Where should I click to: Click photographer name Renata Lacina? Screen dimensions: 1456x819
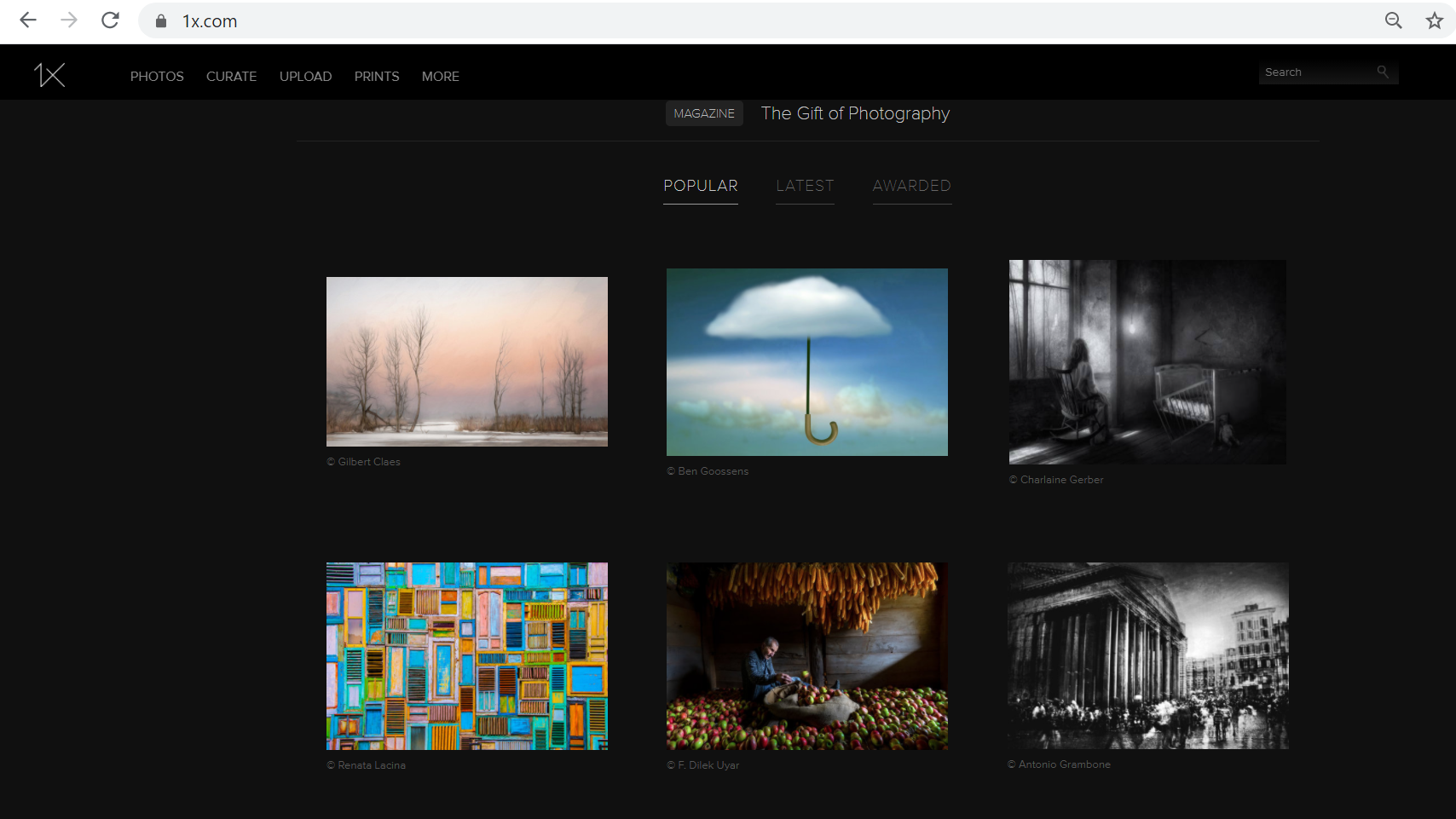pos(372,765)
